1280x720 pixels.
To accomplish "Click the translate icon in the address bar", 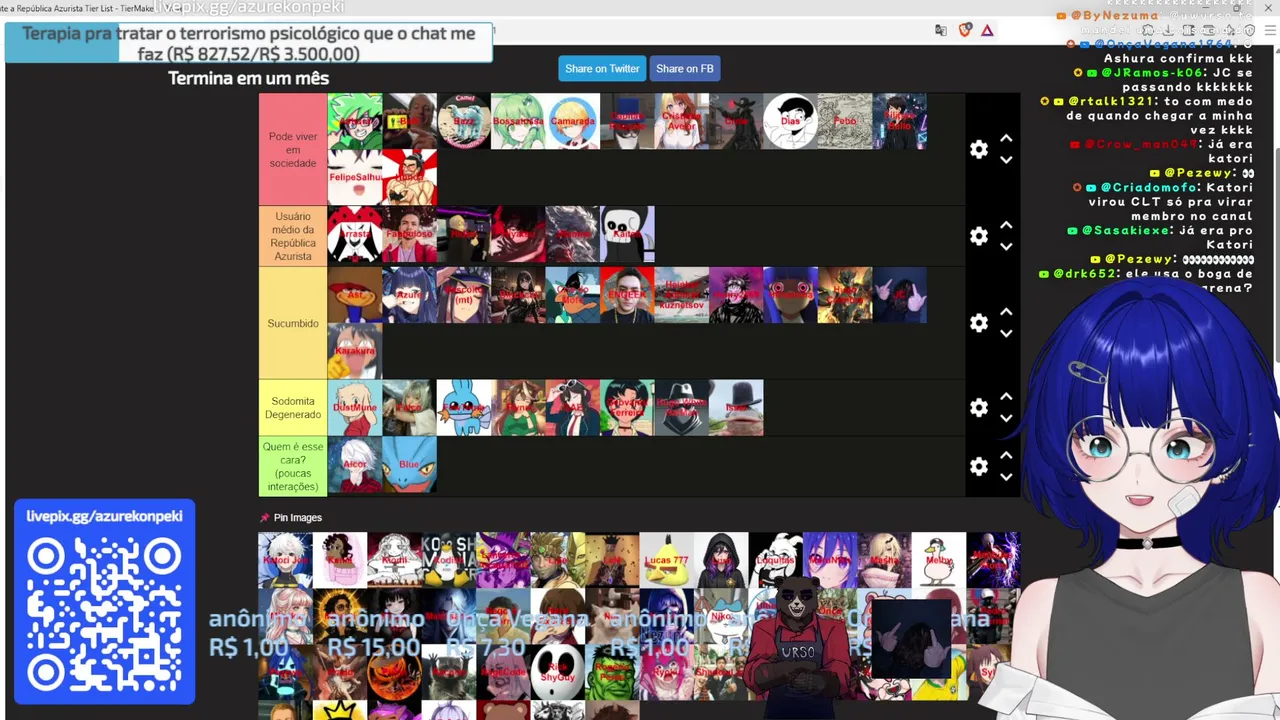I will point(941,30).
